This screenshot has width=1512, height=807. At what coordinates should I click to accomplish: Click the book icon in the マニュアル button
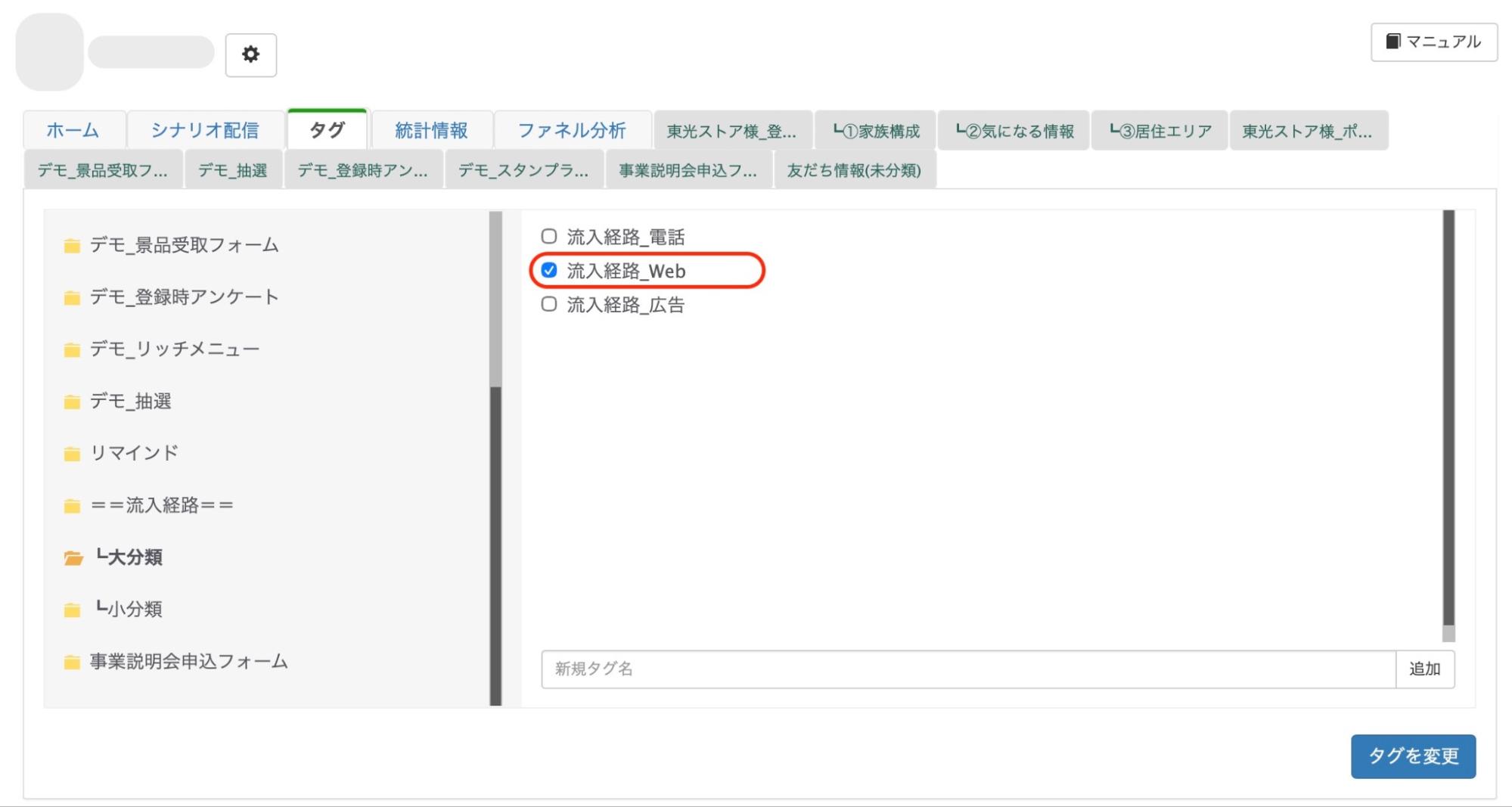click(1392, 42)
